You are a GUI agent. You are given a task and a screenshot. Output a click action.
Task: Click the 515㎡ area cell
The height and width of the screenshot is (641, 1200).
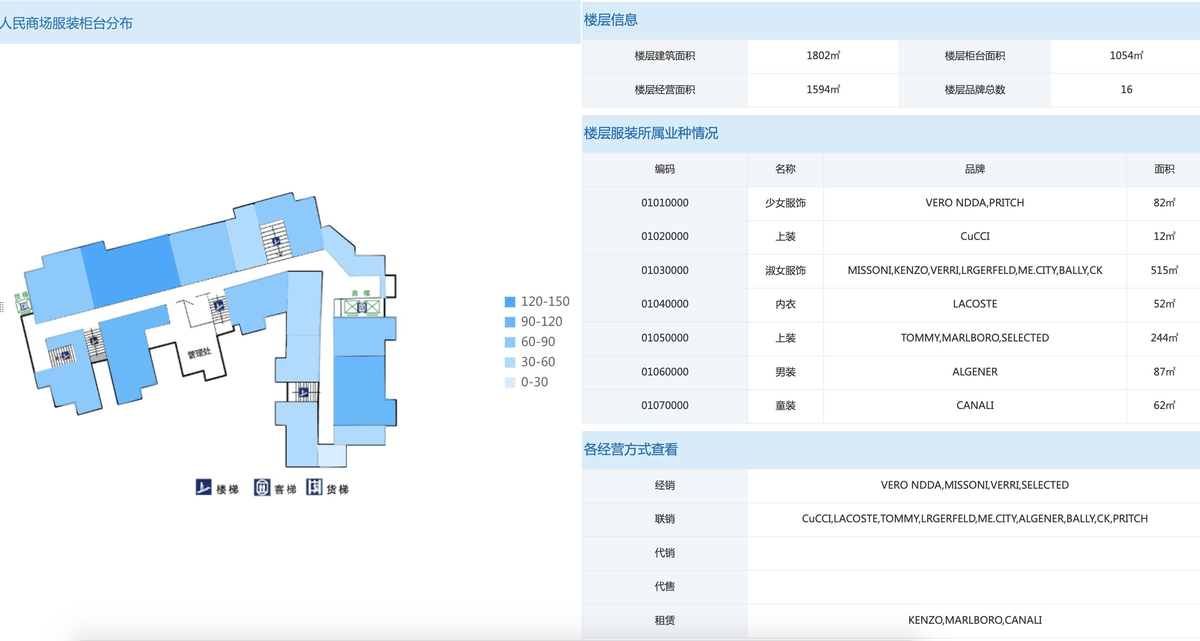click(x=1164, y=270)
